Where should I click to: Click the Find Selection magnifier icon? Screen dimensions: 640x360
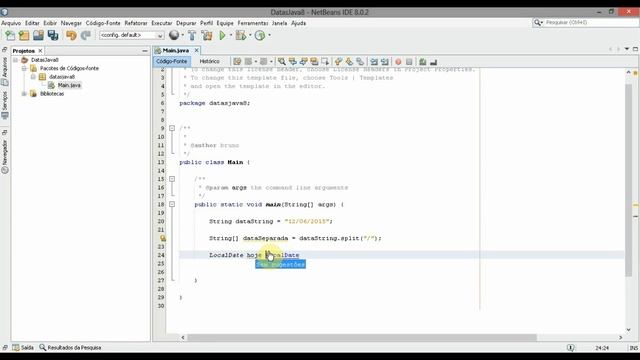282,62
